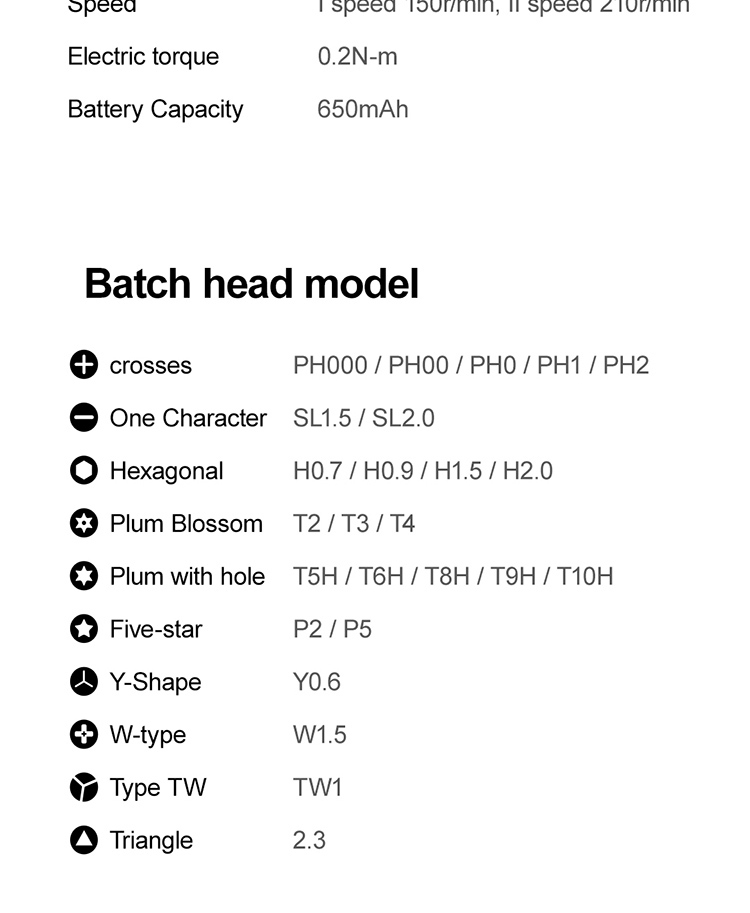Click the Triangle bit icon
This screenshot has height=913, width=750.
pyautogui.click(x=84, y=840)
